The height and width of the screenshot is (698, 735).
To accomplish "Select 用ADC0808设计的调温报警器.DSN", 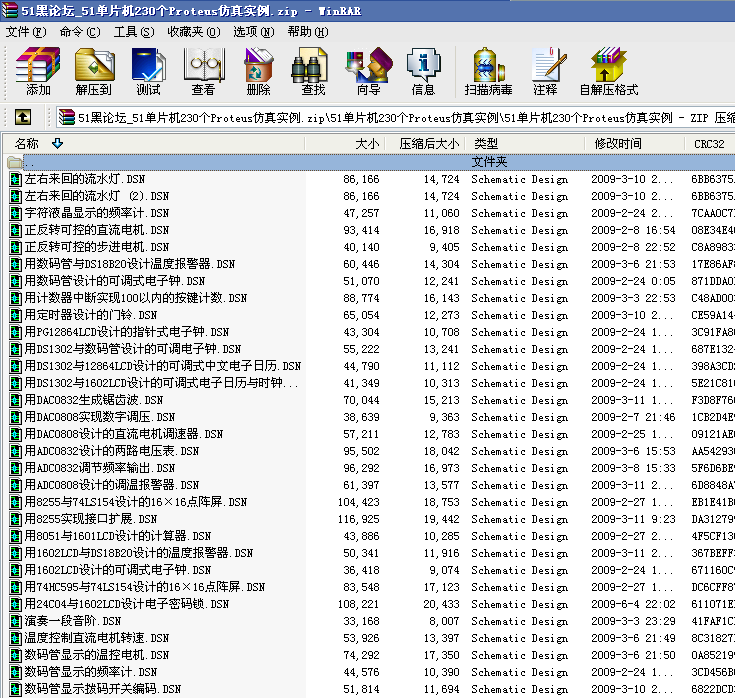I will pyautogui.click(x=112, y=485).
